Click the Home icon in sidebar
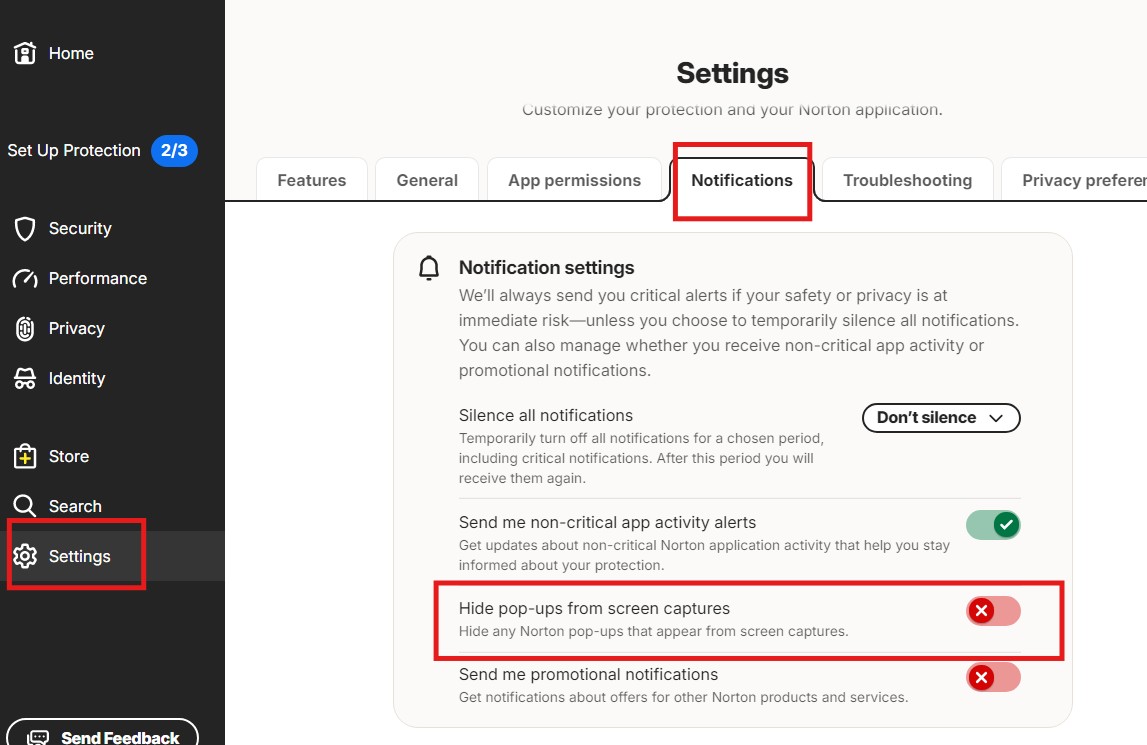 tap(25, 53)
